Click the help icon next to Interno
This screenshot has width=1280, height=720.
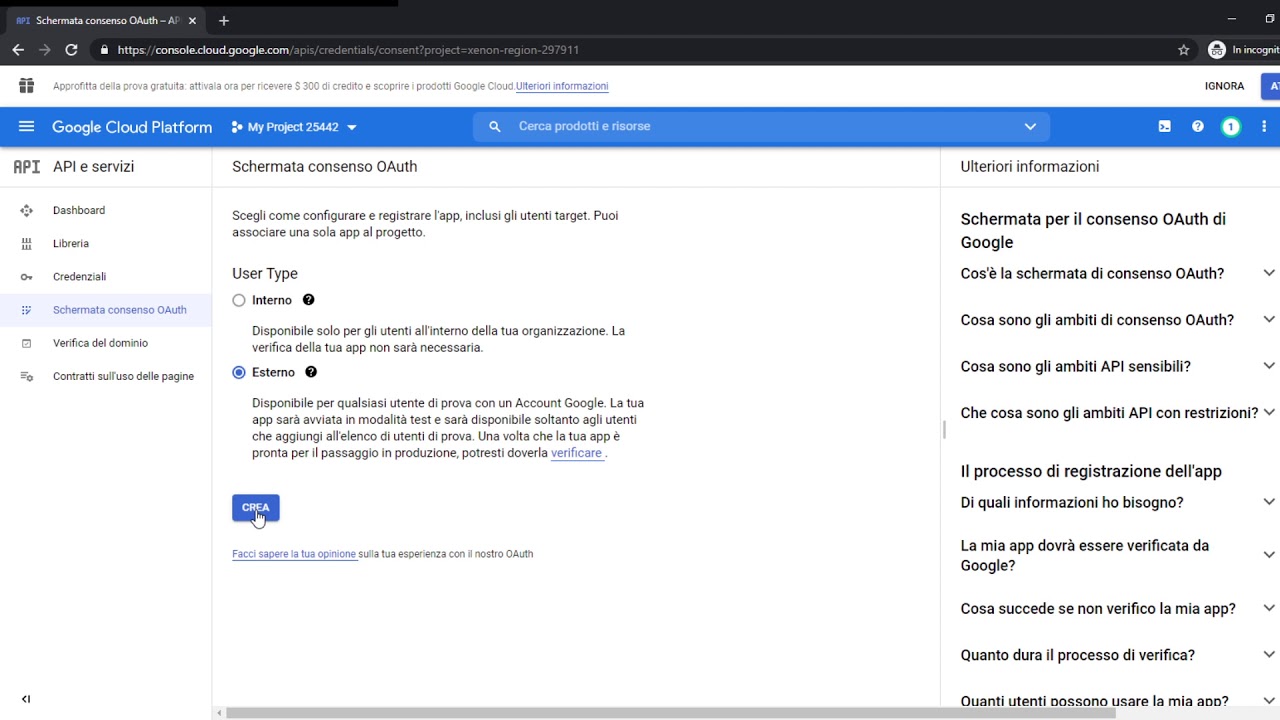(308, 300)
